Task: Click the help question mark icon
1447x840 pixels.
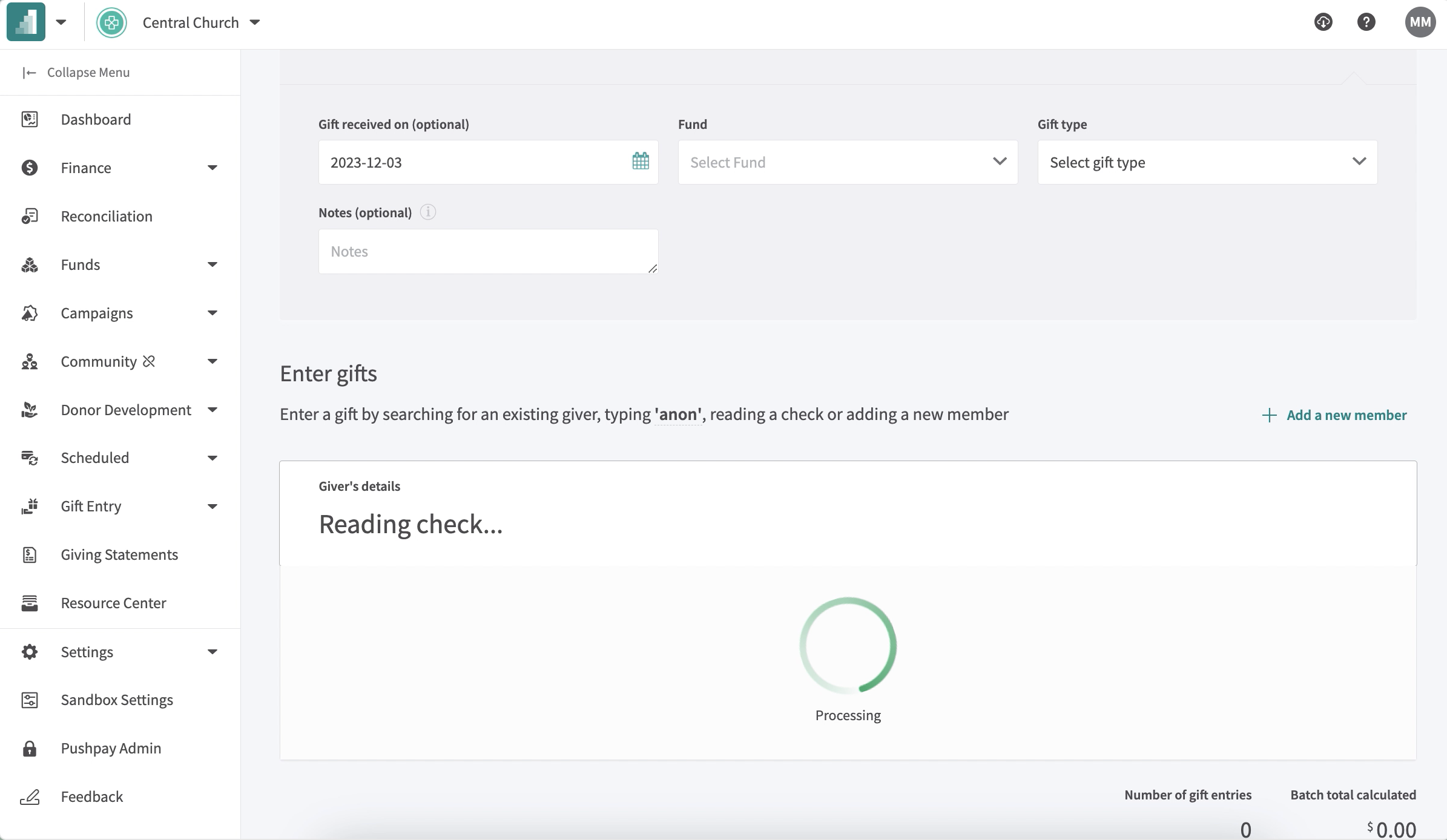Action: 1367,22
